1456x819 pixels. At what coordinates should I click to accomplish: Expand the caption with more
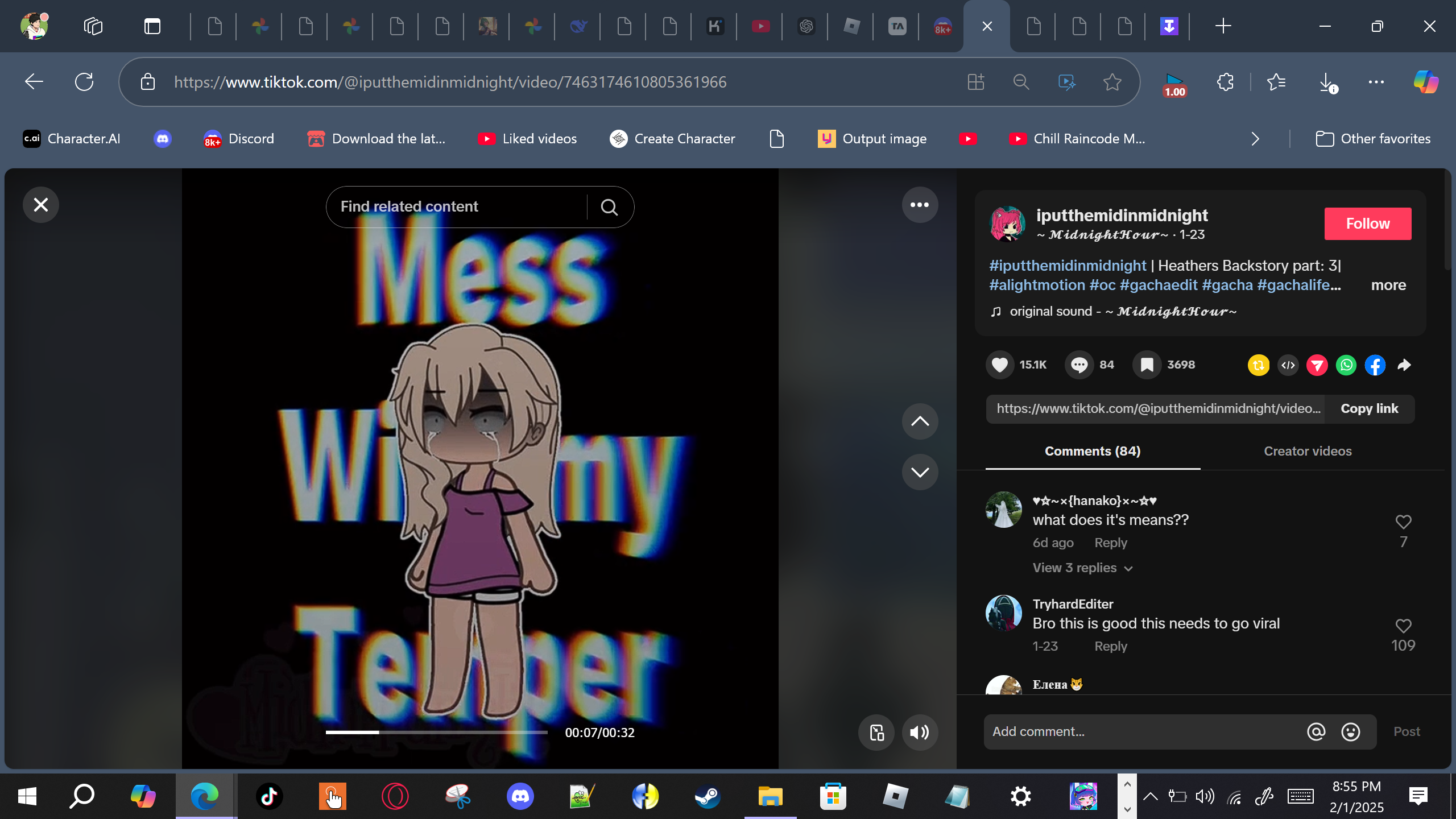(x=1388, y=286)
